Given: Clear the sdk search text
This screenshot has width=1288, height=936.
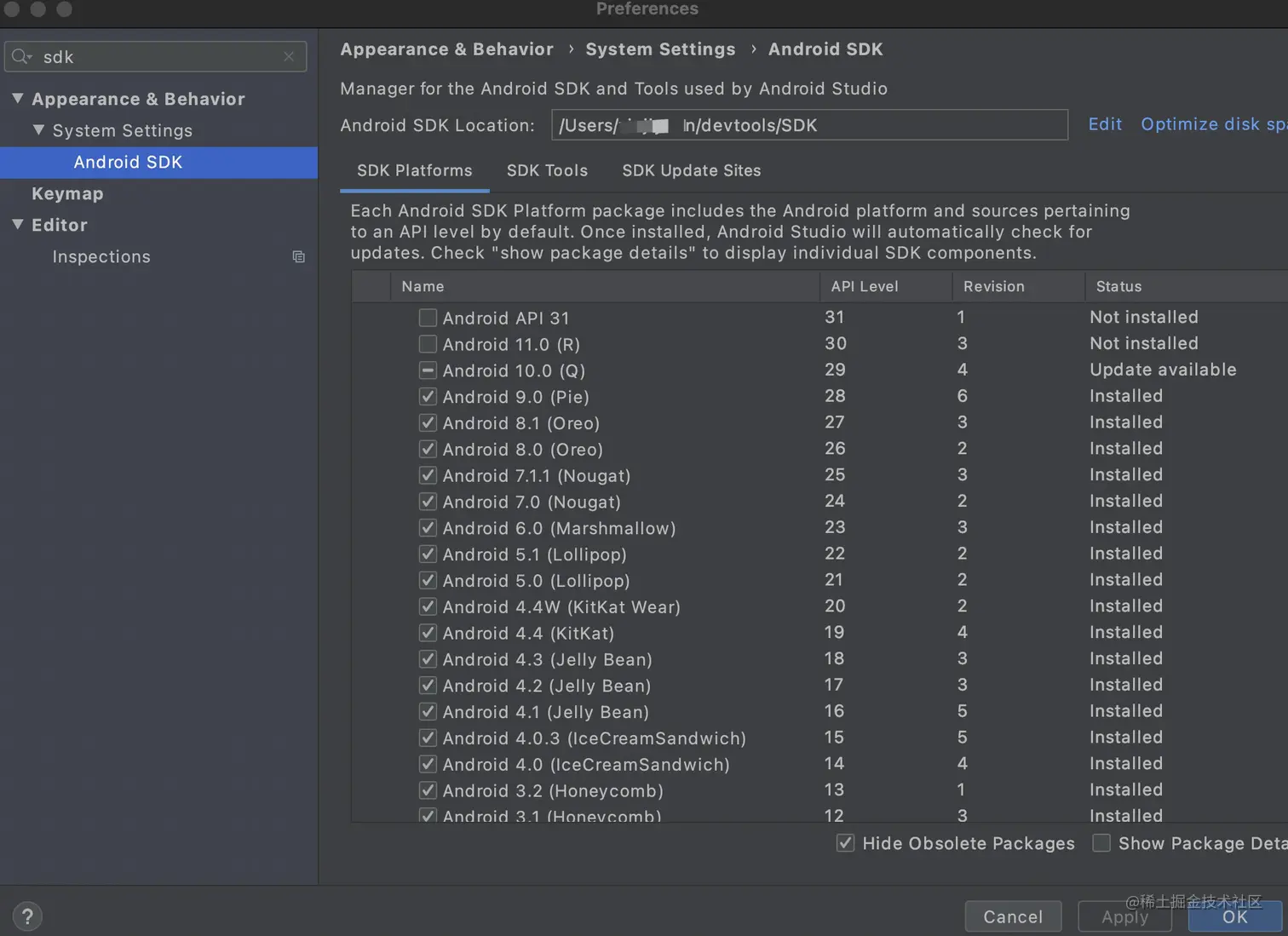Looking at the screenshot, I should click(289, 56).
